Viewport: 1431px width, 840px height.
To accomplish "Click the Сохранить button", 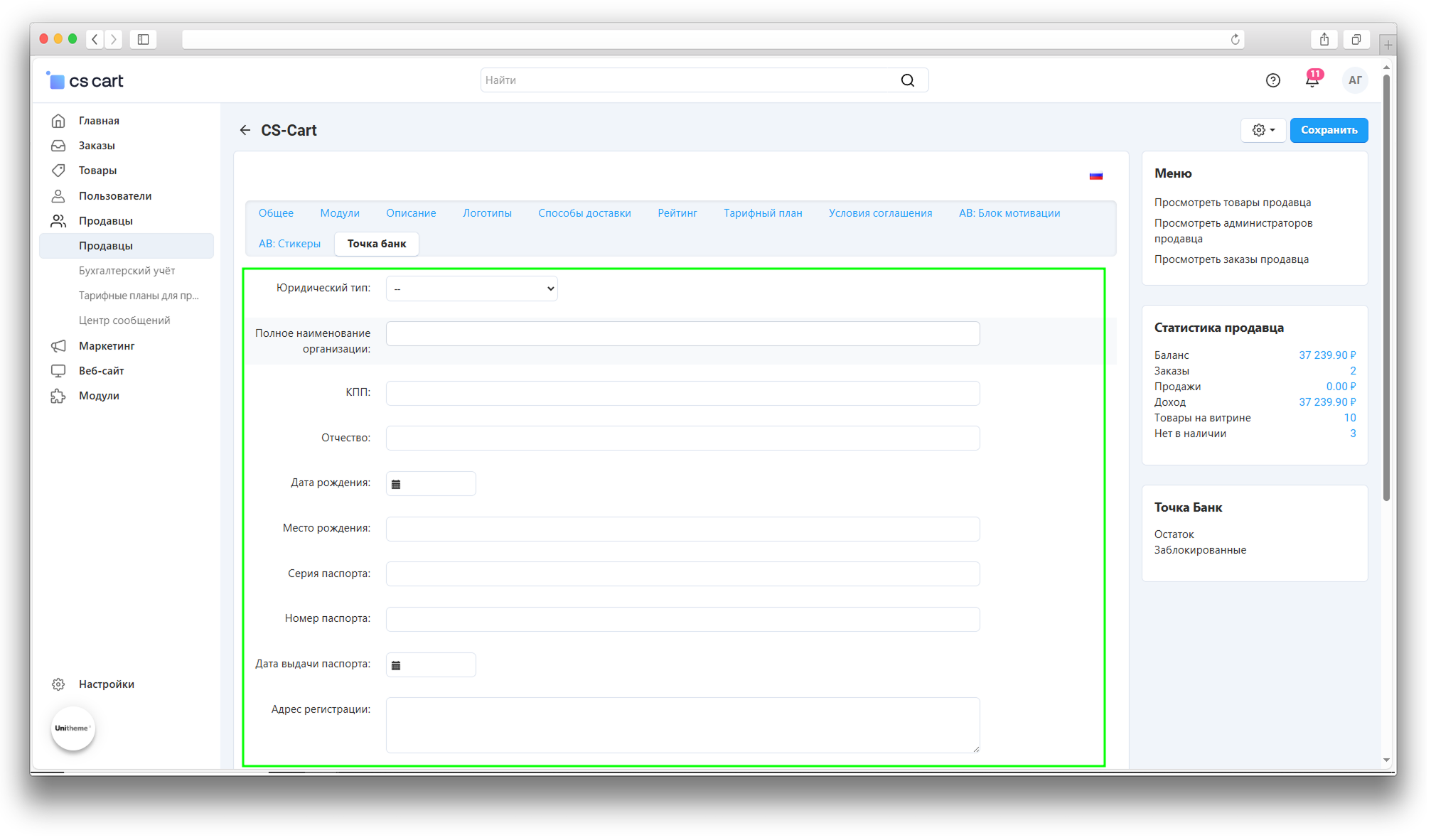I will (x=1328, y=130).
